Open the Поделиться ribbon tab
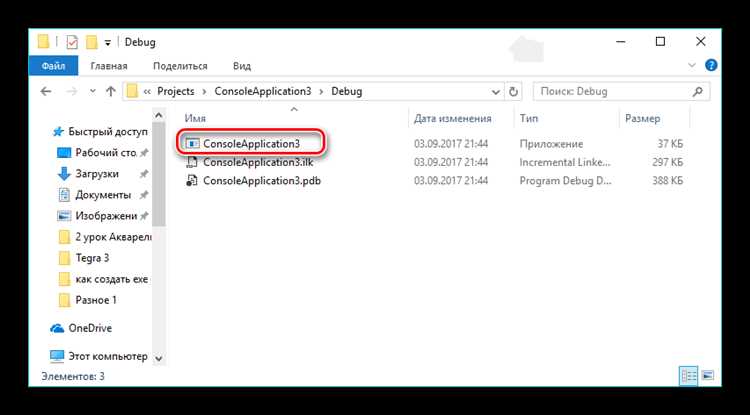Screen dimensions: 750x415 pos(180,66)
